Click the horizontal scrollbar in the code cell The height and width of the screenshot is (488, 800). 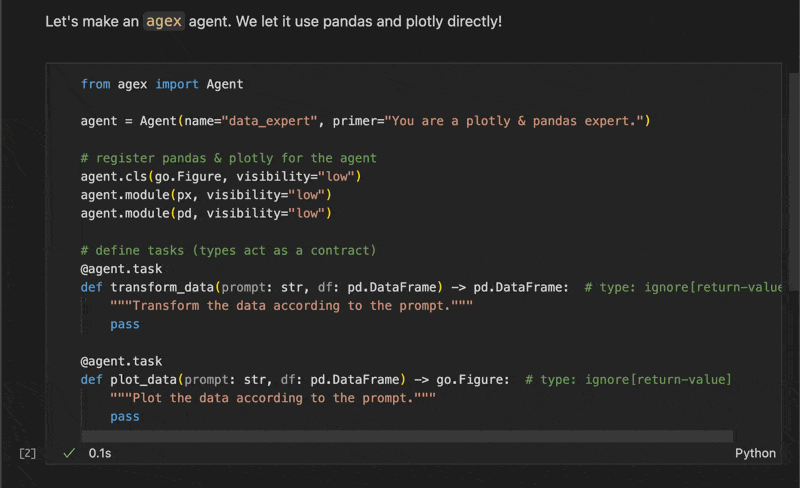[407, 435]
